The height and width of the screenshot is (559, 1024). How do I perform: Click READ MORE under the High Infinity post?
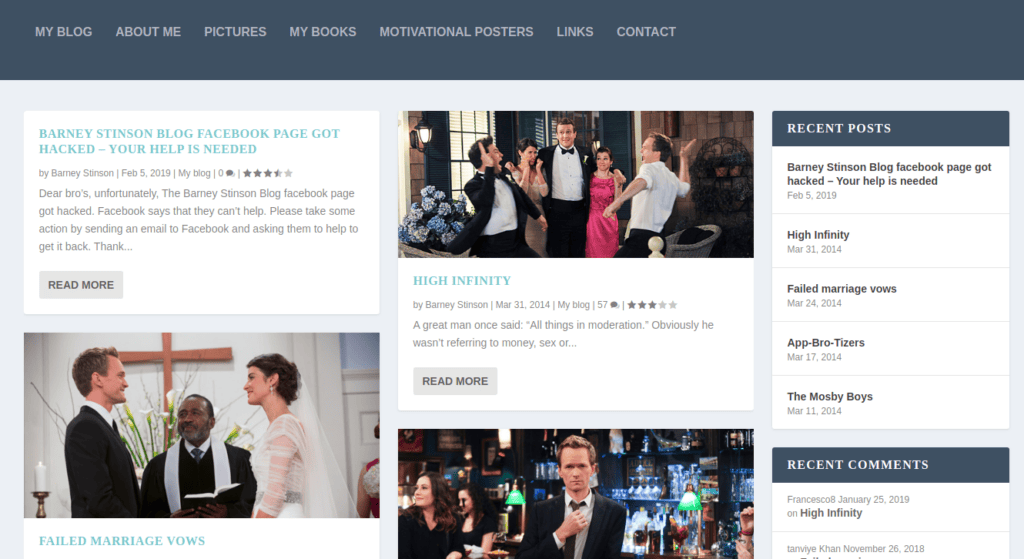pos(455,381)
